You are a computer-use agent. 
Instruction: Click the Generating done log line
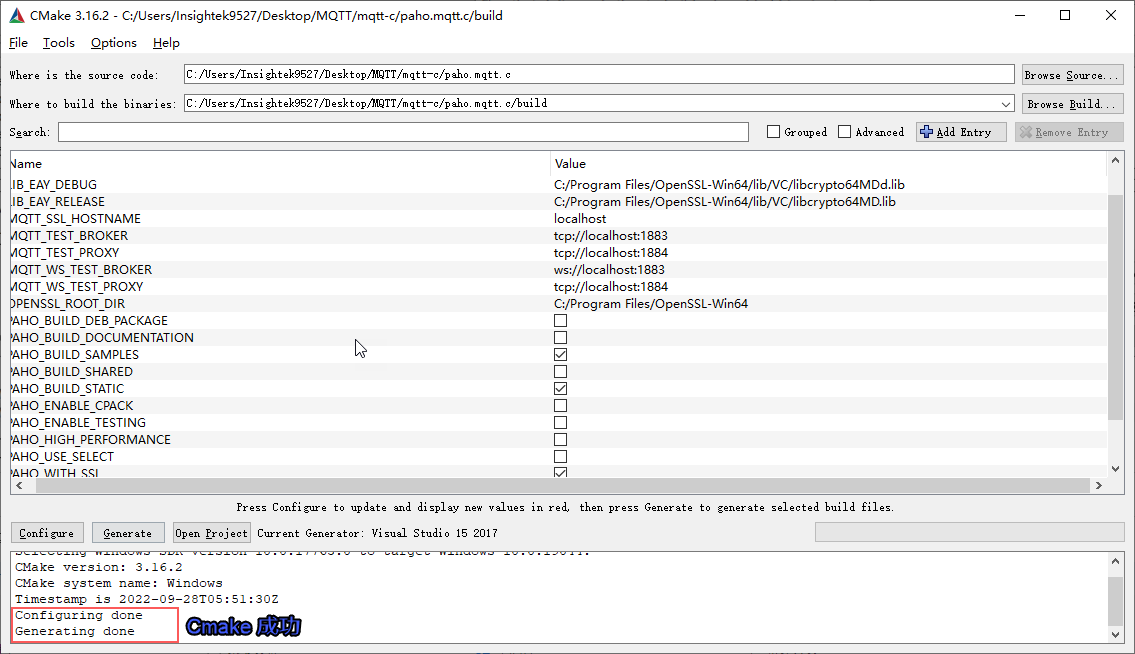pyautogui.click(x=75, y=631)
